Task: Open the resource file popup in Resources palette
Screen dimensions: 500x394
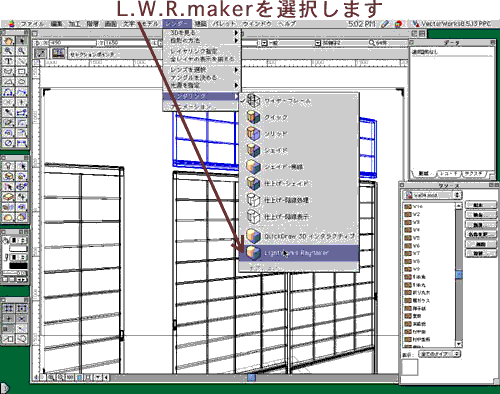Action: (x=432, y=195)
